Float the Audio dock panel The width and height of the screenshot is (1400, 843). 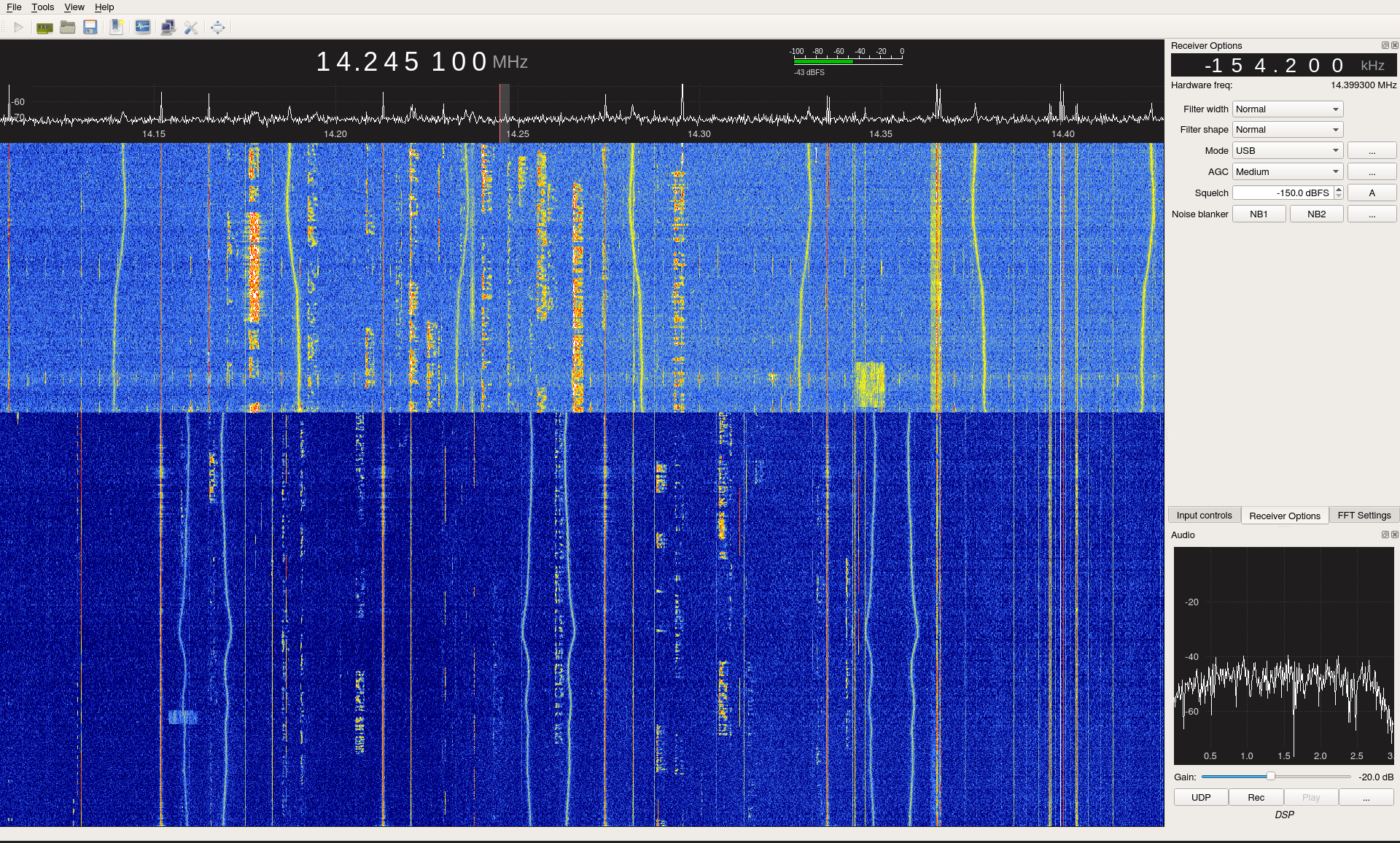tap(1385, 535)
